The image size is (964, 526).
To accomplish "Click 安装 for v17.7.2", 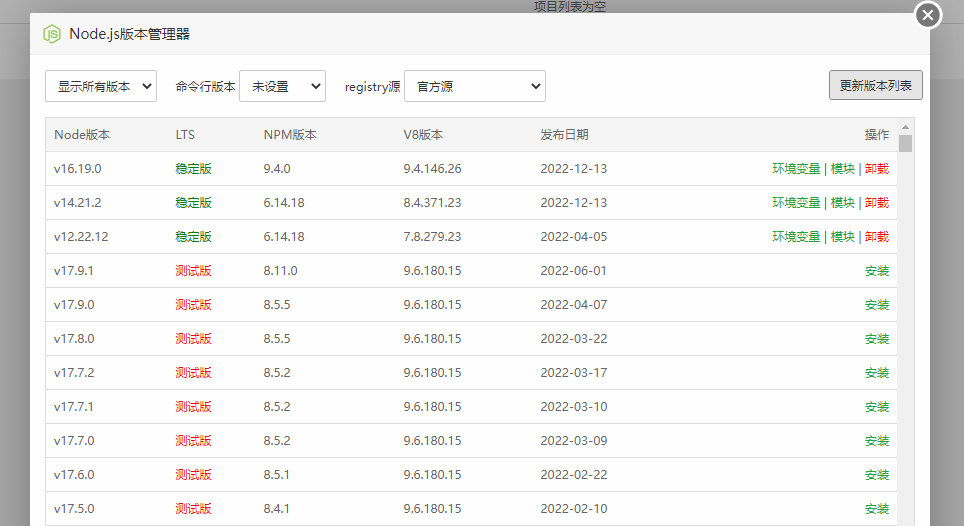I will point(877,372).
